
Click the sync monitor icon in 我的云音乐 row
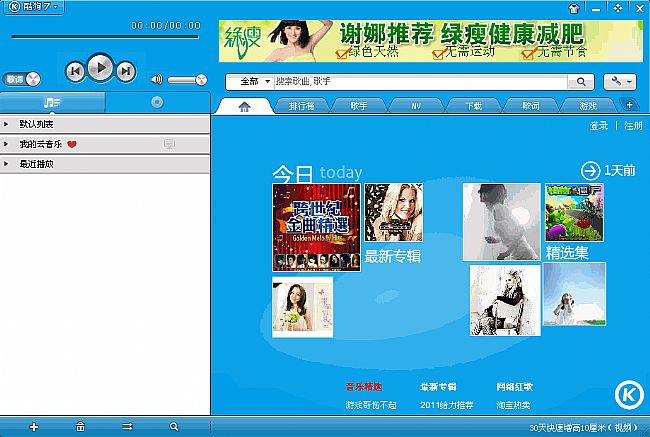[169, 144]
